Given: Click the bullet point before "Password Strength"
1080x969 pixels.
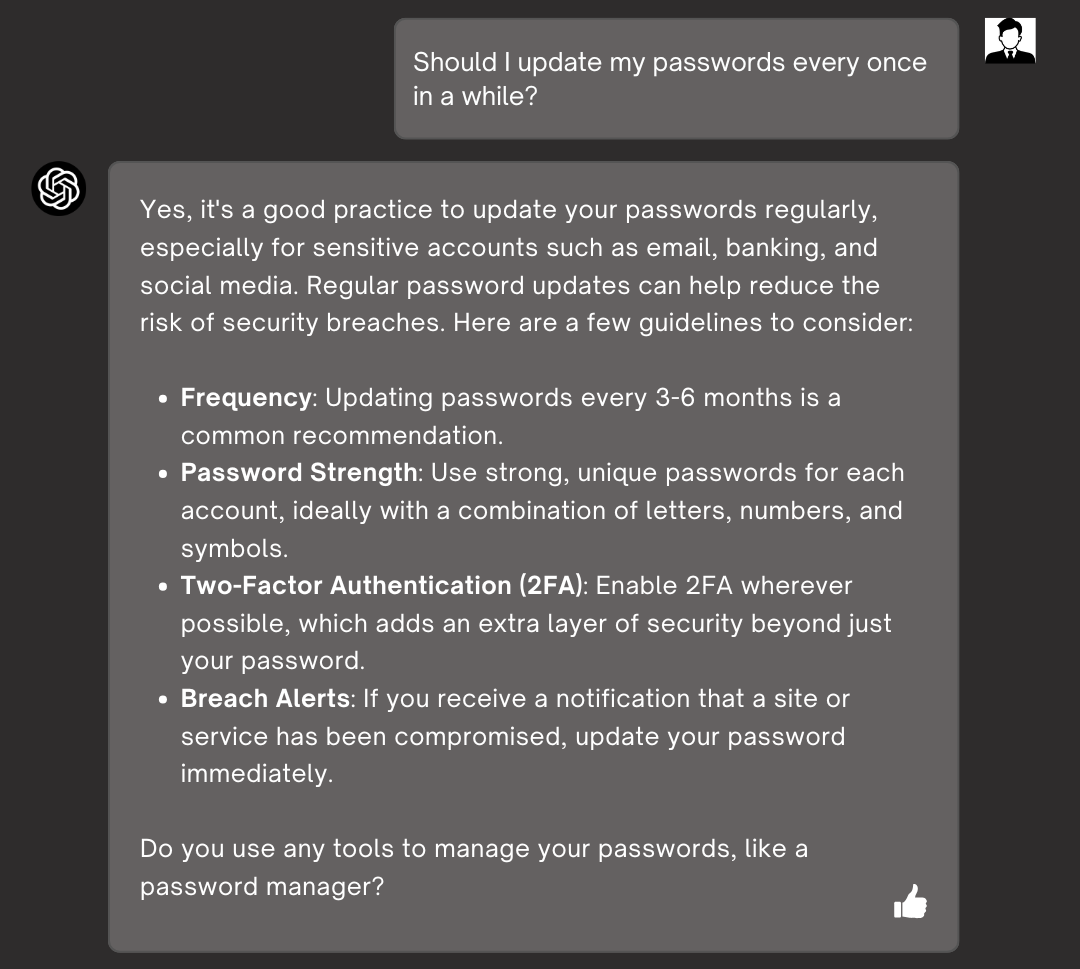Looking at the screenshot, I should (x=163, y=473).
